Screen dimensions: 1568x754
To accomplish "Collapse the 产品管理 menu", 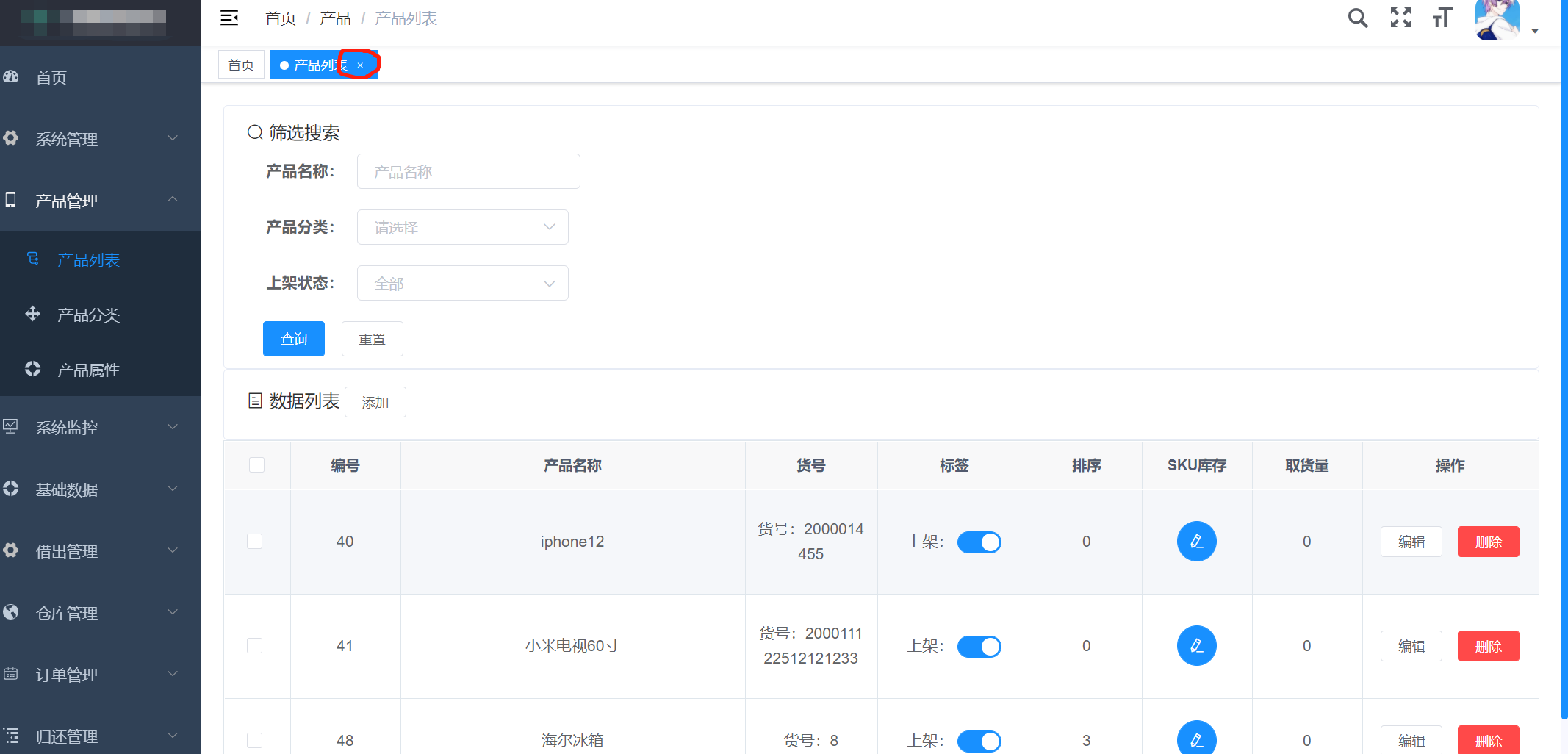I will point(101,200).
